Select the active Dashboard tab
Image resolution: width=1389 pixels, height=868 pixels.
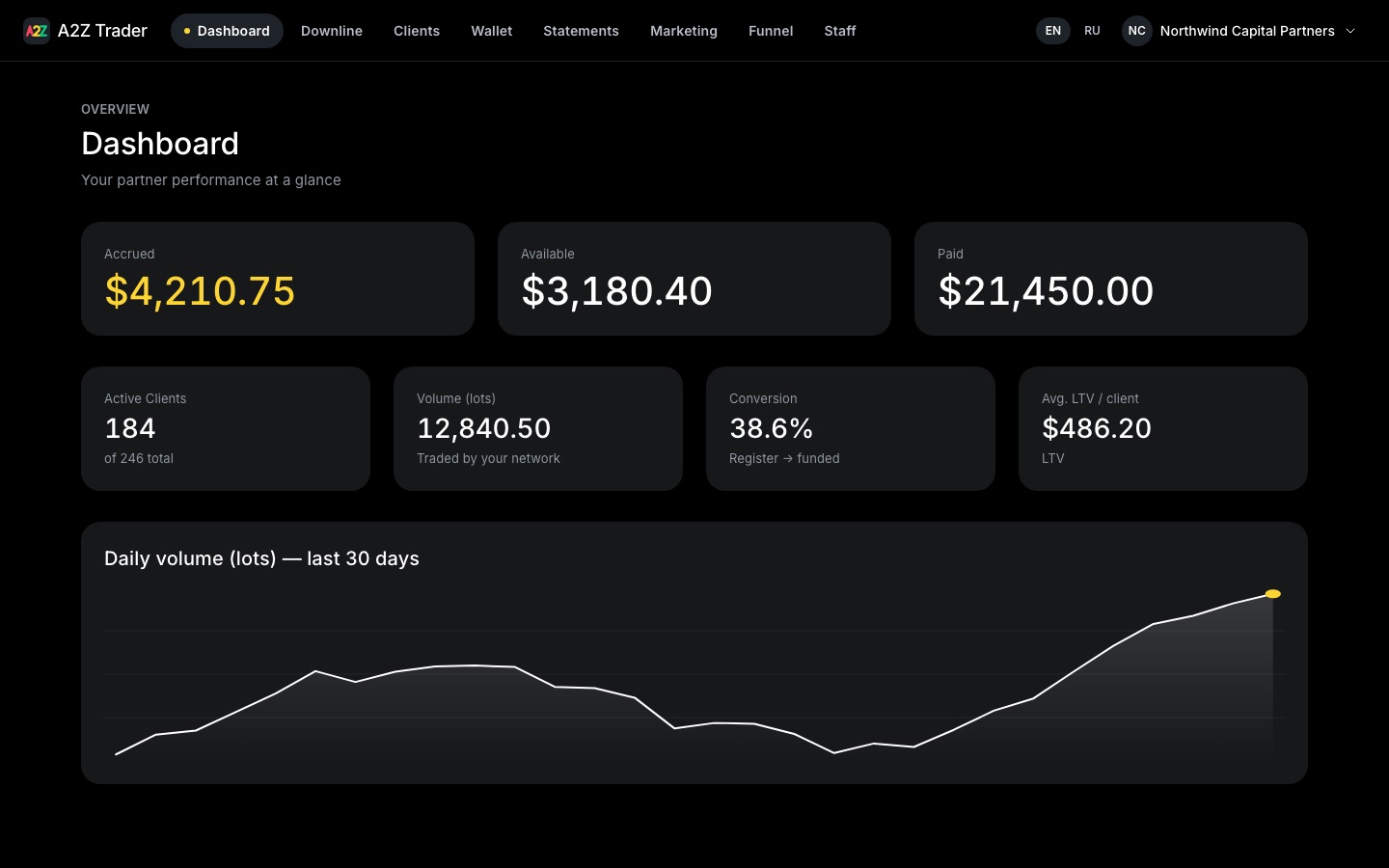coord(227,31)
